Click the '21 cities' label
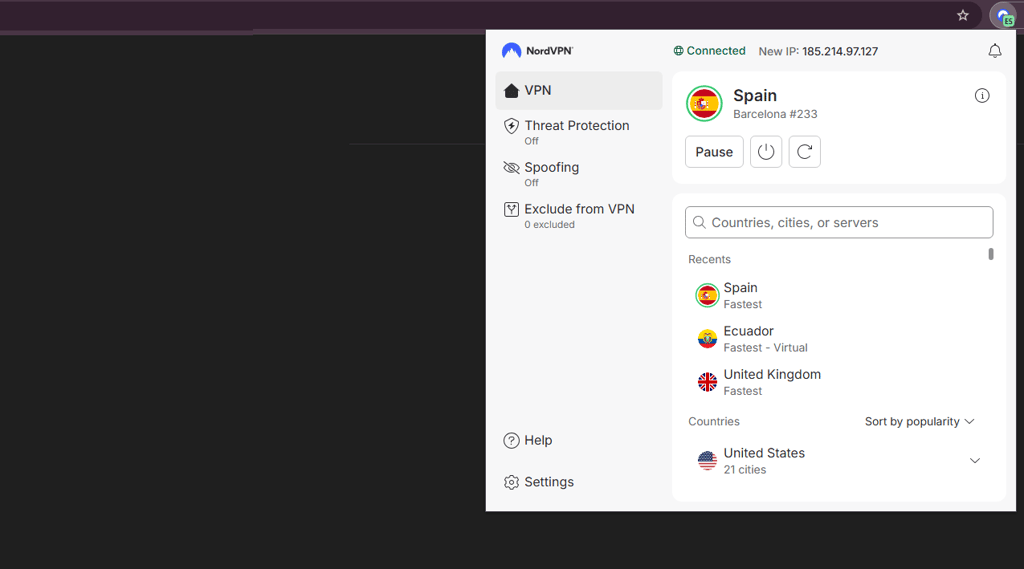Image resolution: width=1024 pixels, height=569 pixels. click(x=744, y=470)
